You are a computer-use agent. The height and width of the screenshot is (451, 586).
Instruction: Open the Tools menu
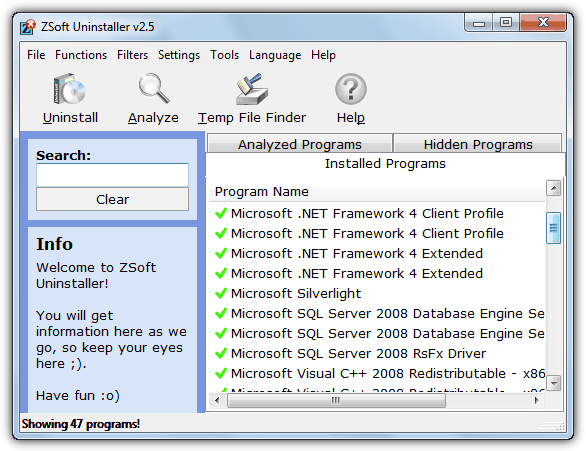224,55
